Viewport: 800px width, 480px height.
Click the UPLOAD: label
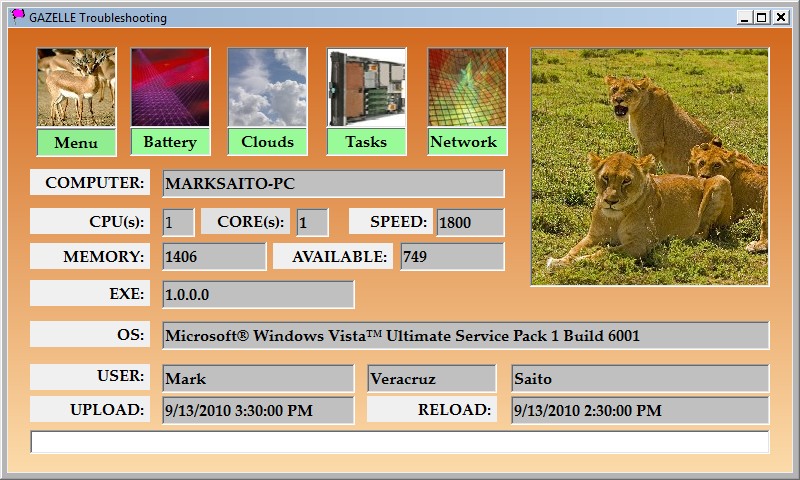(x=90, y=409)
